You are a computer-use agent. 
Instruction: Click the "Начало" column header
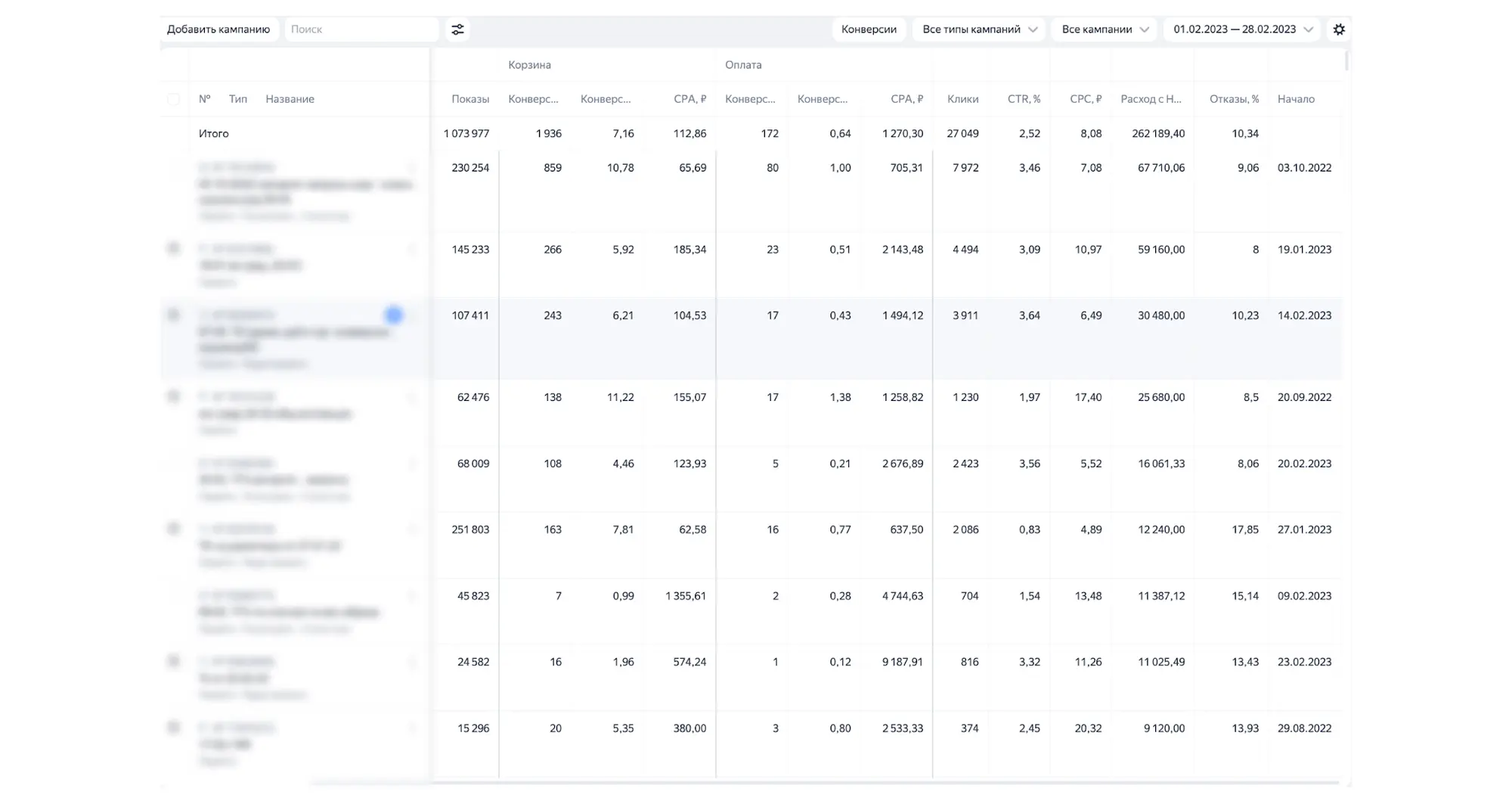1296,99
